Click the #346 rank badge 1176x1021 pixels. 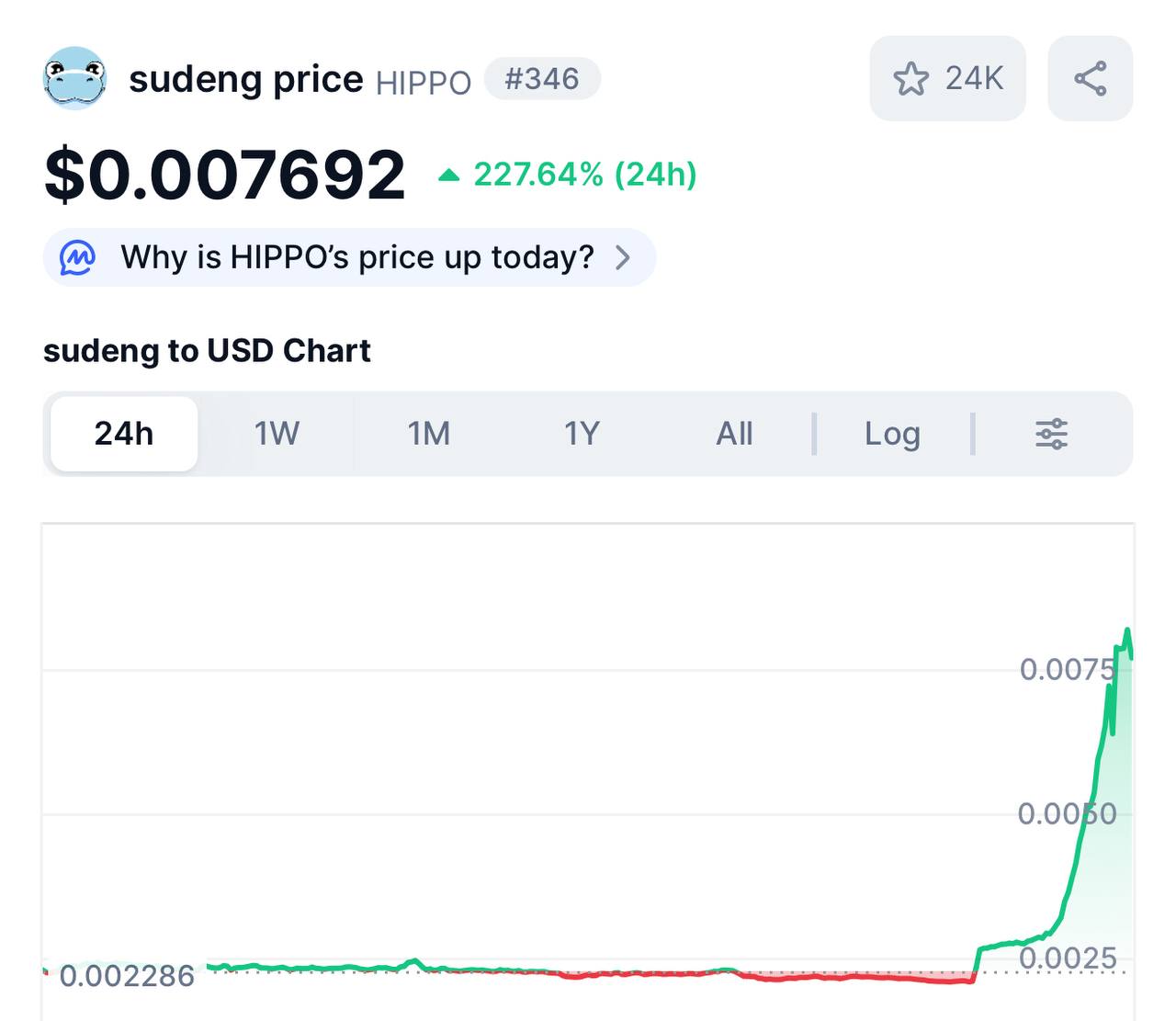click(x=542, y=79)
